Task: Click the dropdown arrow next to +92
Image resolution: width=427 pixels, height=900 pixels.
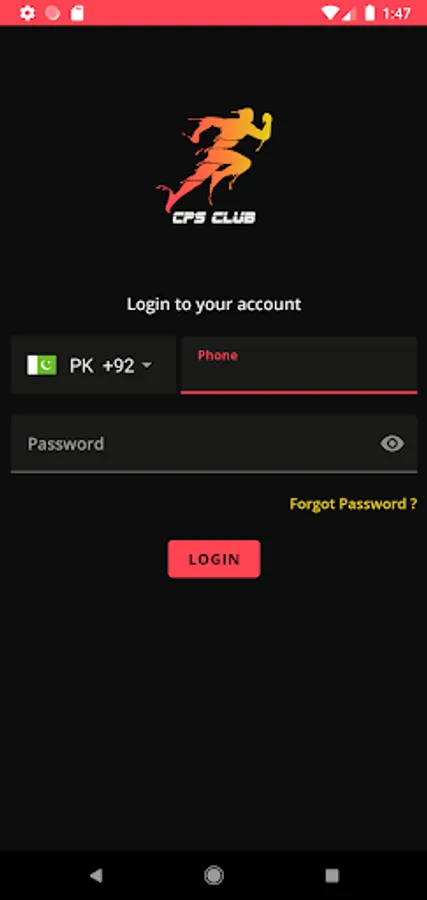Action: pos(147,366)
